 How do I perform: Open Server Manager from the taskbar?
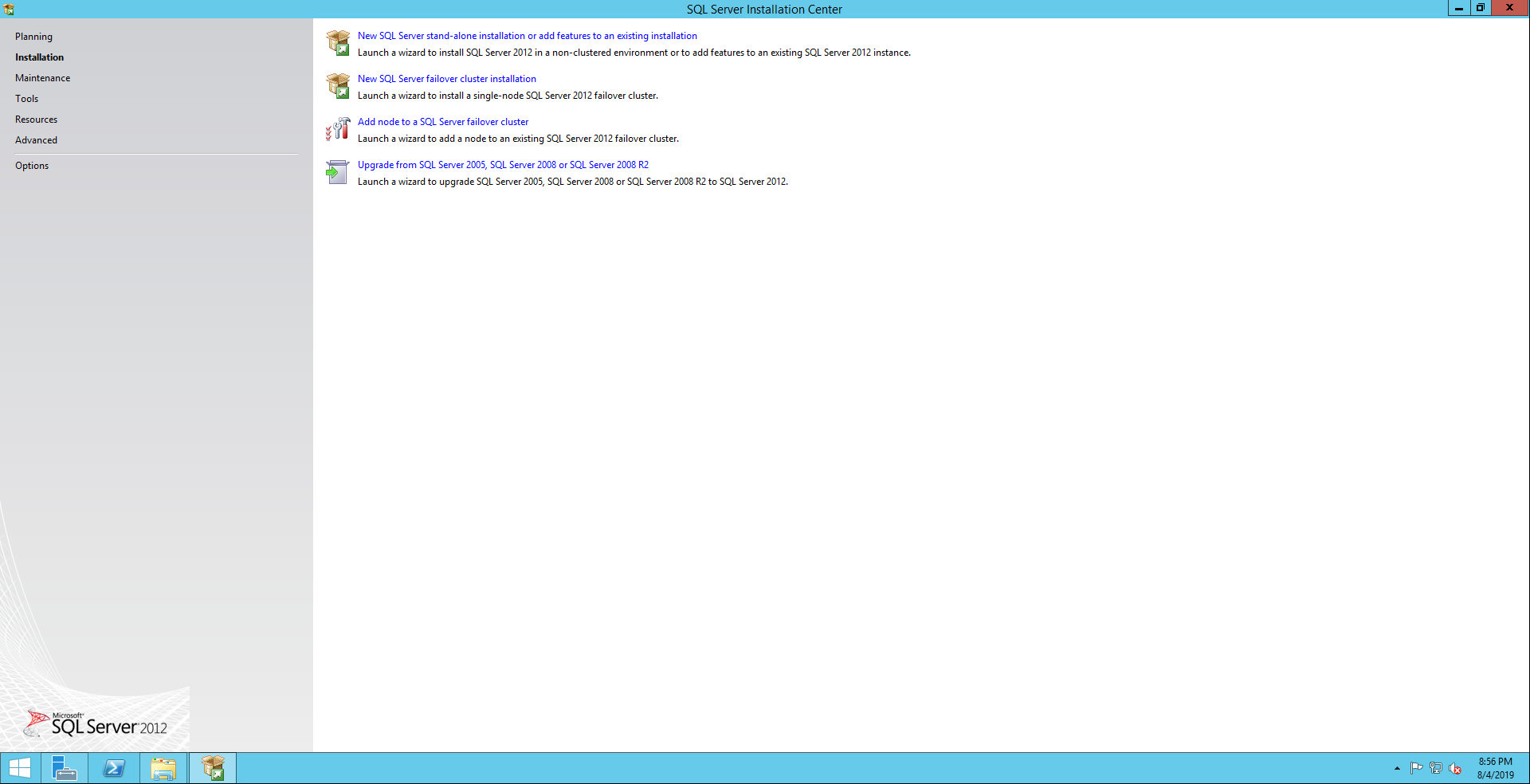point(64,768)
